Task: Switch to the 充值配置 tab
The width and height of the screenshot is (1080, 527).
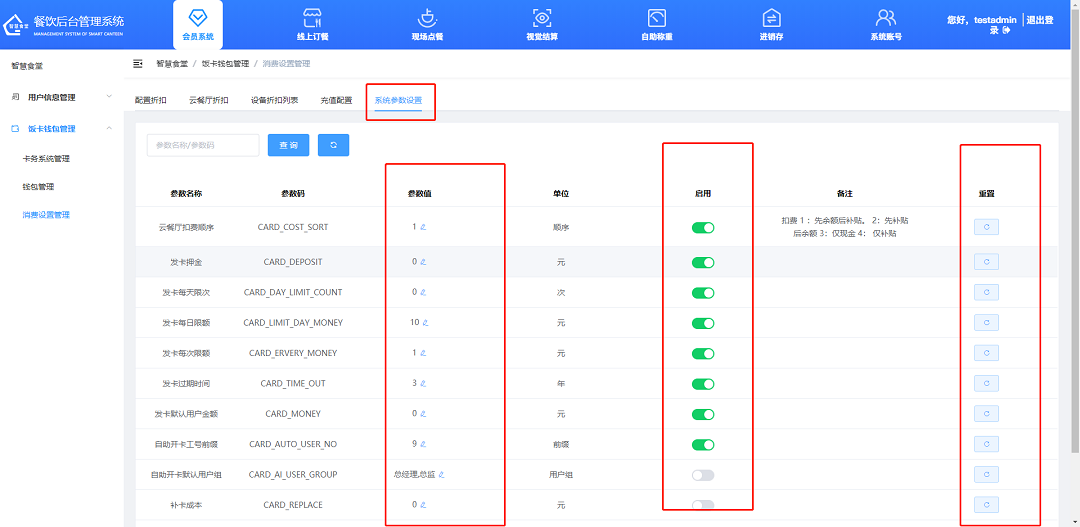Action: (336, 101)
